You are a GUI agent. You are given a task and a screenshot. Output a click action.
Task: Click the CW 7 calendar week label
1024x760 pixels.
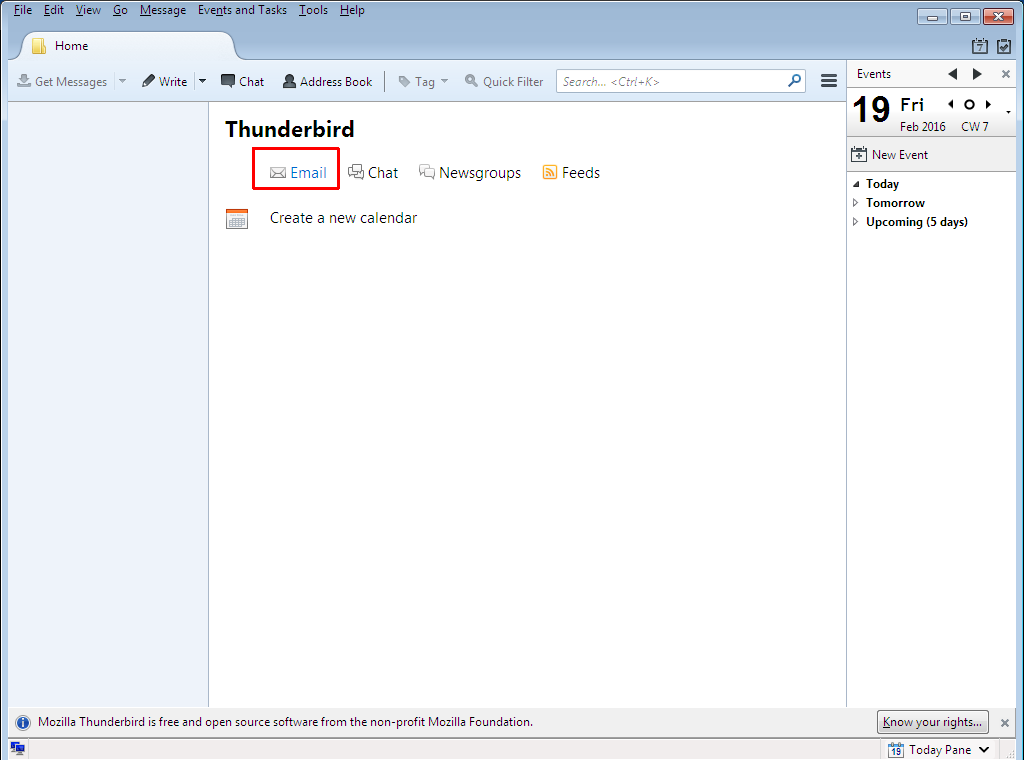click(974, 127)
